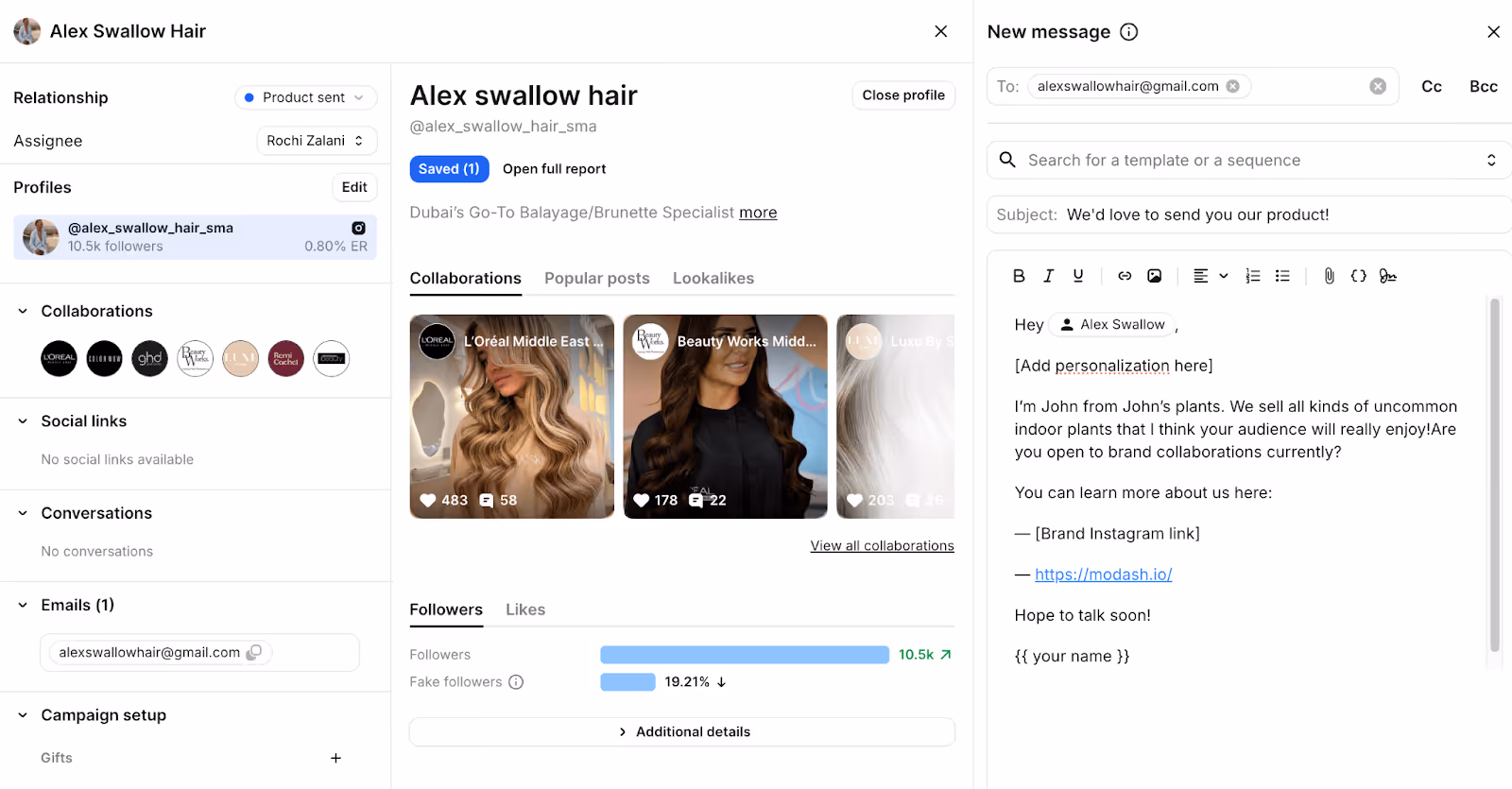Open L'Oréal brand logo in Collaborations
Viewport: 1512px width, 789px height.
pyautogui.click(x=59, y=358)
